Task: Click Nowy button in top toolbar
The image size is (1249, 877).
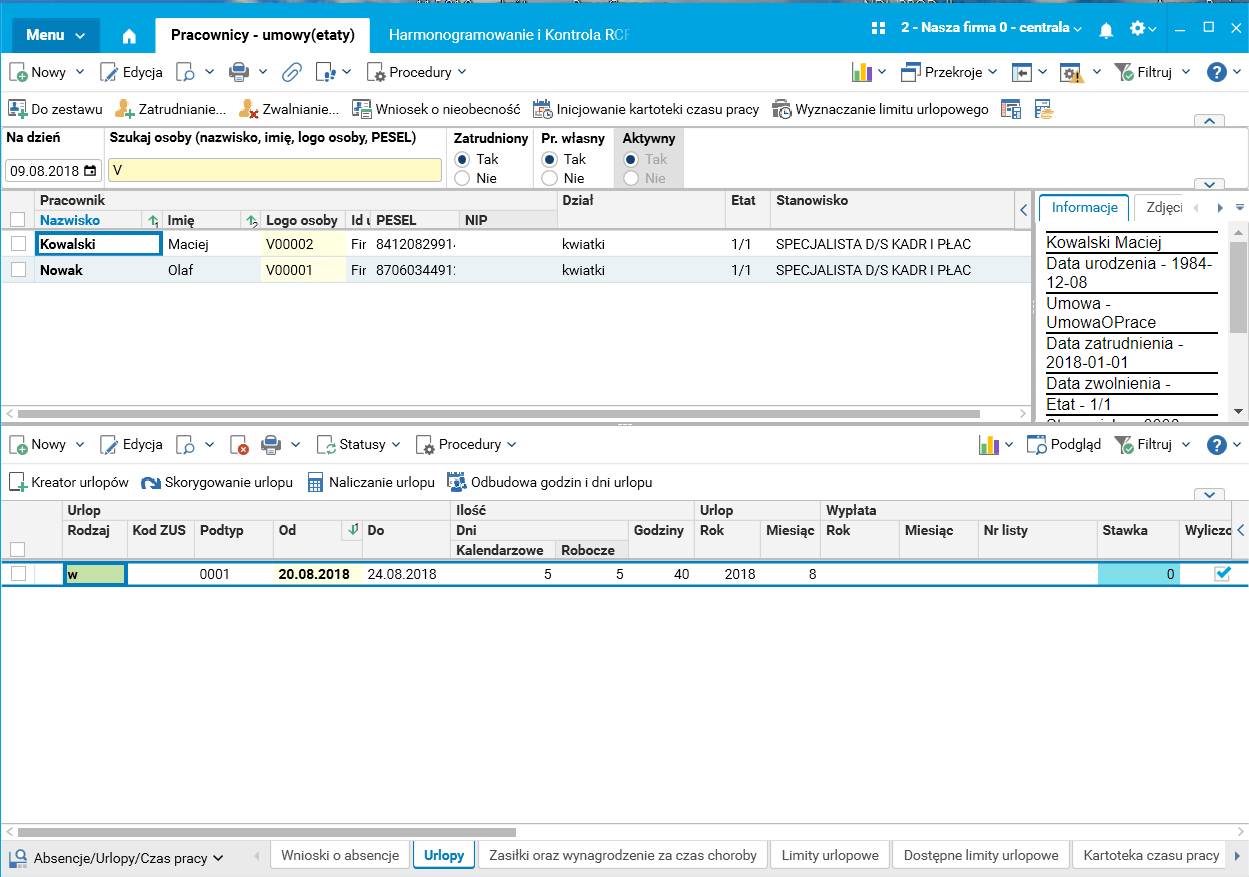Action: (38, 72)
